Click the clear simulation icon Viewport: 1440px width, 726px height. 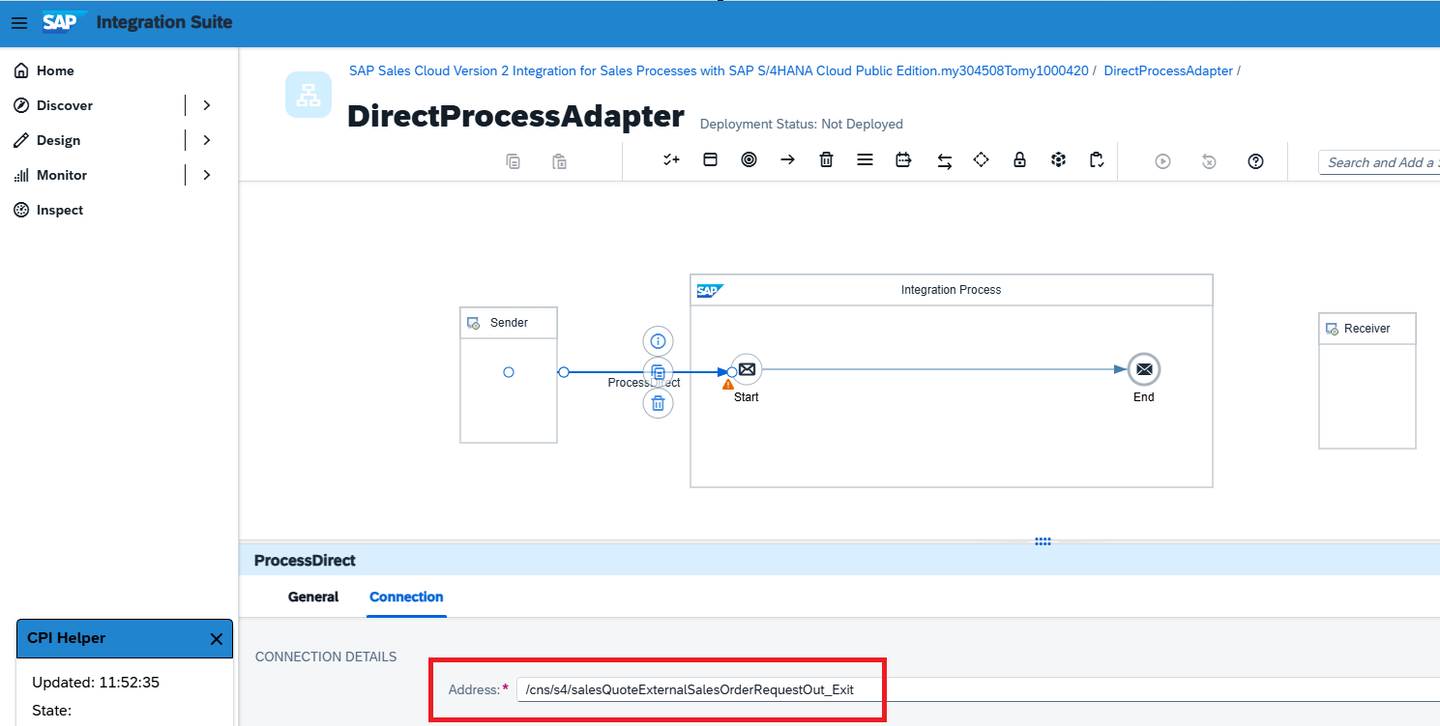1209,161
